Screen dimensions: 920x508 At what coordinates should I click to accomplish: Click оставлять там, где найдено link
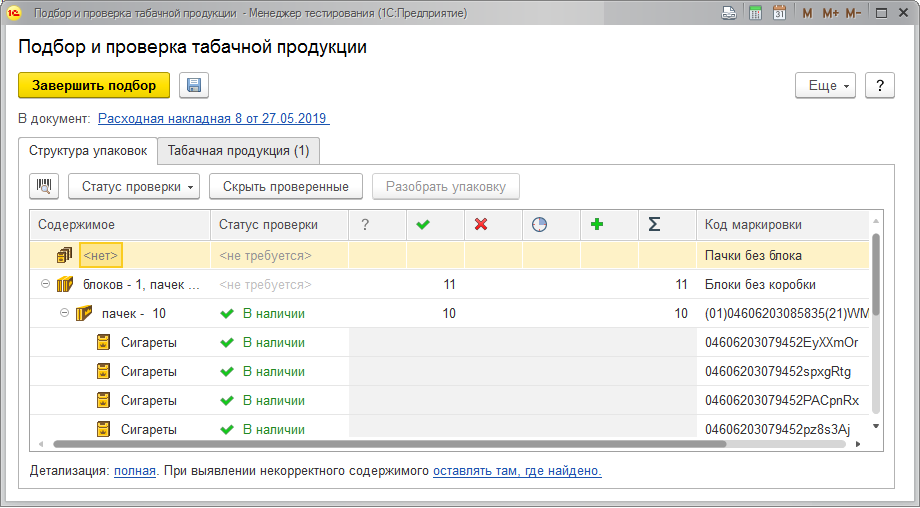point(518,470)
